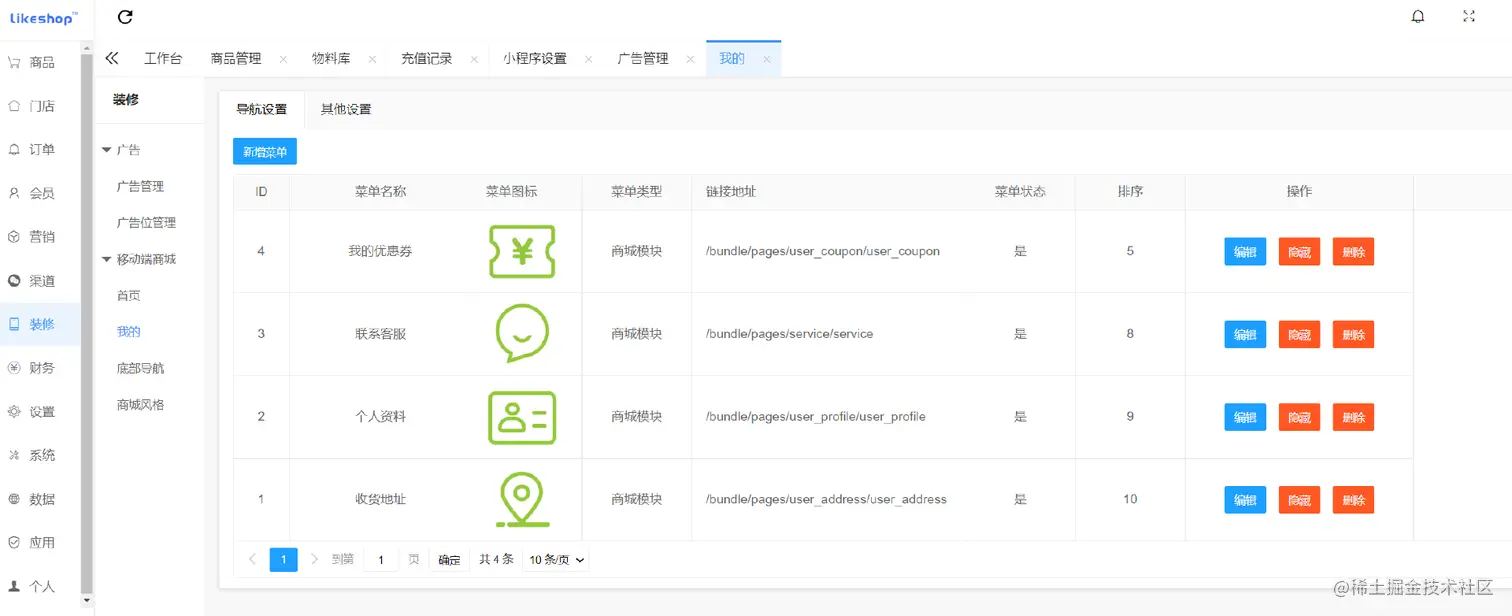Switch to the 广告管理 tab
The width and height of the screenshot is (1512, 616).
click(643, 59)
